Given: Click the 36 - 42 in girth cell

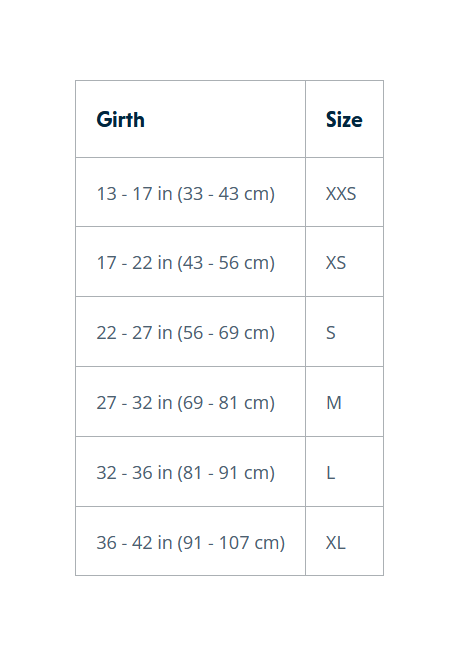Looking at the screenshot, I should (x=190, y=541).
